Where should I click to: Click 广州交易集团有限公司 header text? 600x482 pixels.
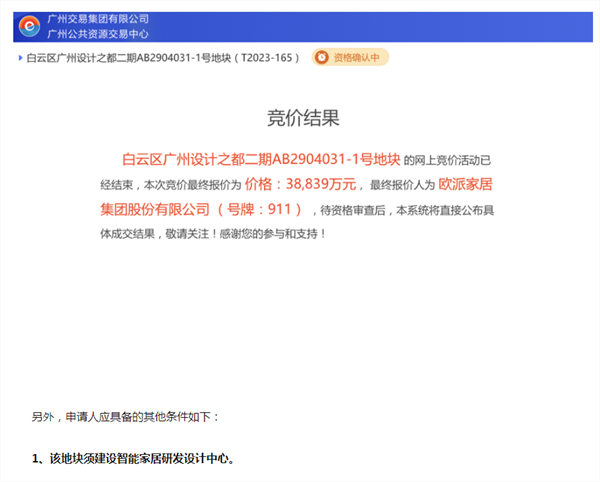(98, 19)
